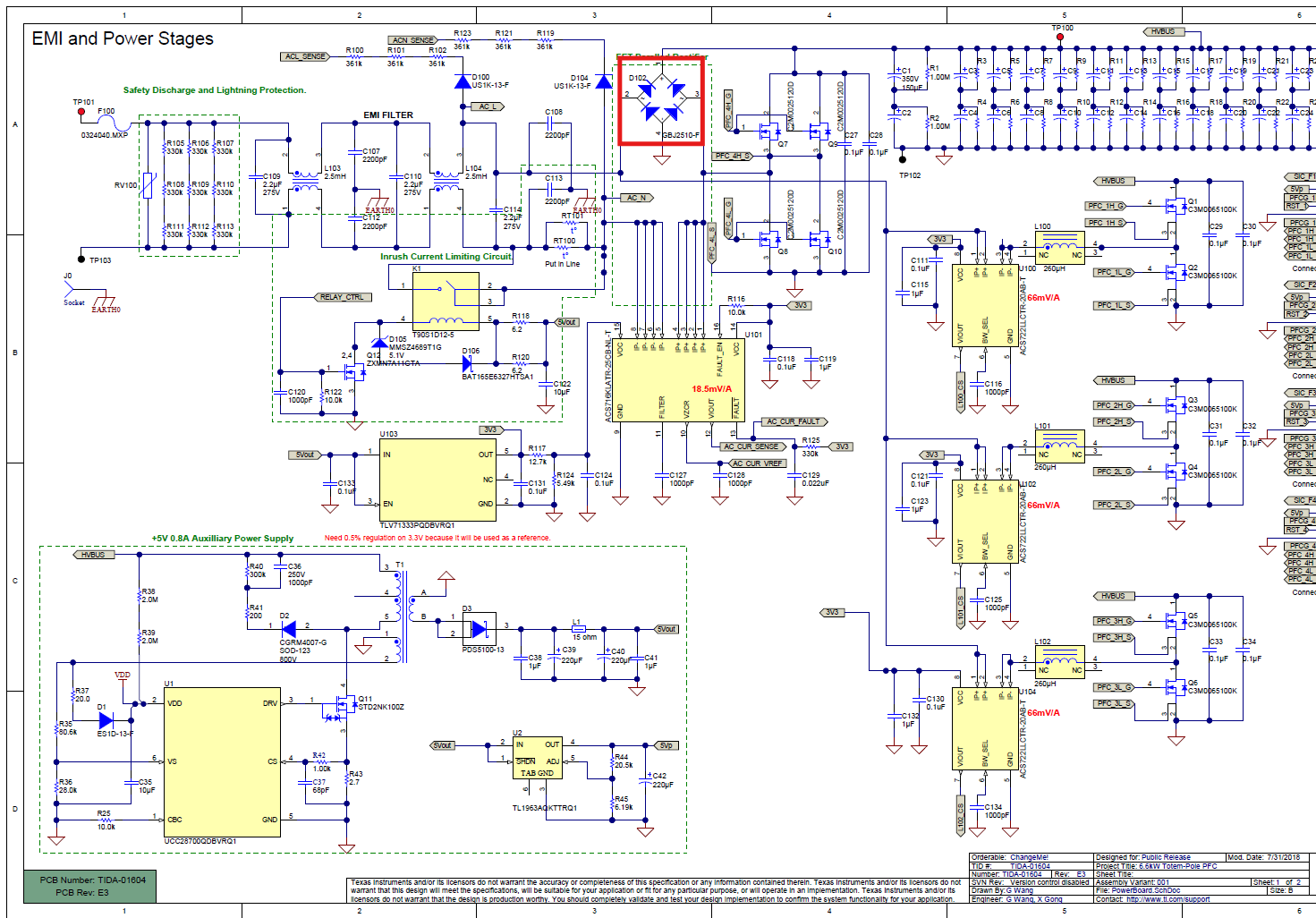Screen dimensions: 1316x918
Task: Click the RELAY_CTRL net port
Action: [342, 297]
